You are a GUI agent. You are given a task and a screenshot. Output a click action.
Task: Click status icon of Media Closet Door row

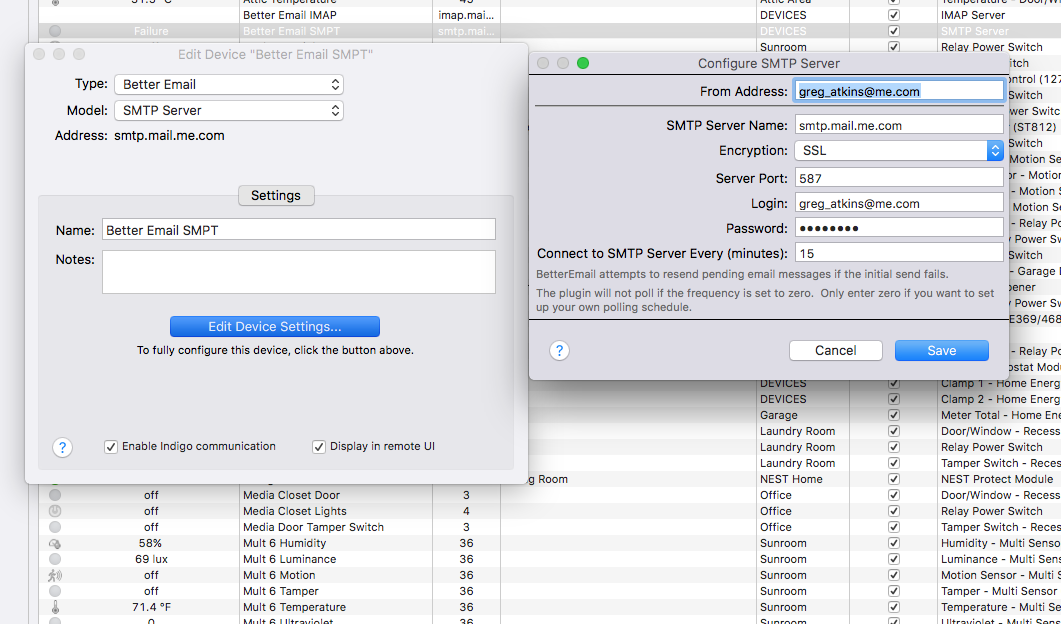pos(55,495)
